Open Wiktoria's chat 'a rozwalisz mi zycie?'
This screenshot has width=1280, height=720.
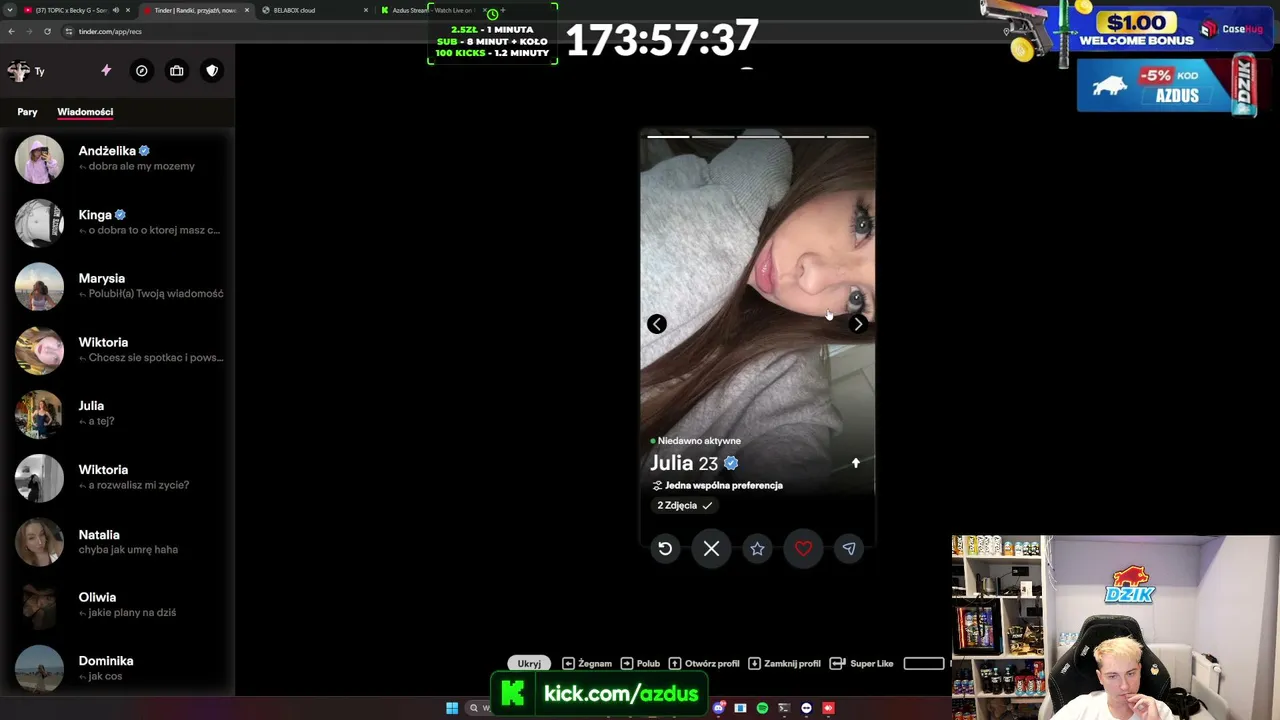point(117,478)
